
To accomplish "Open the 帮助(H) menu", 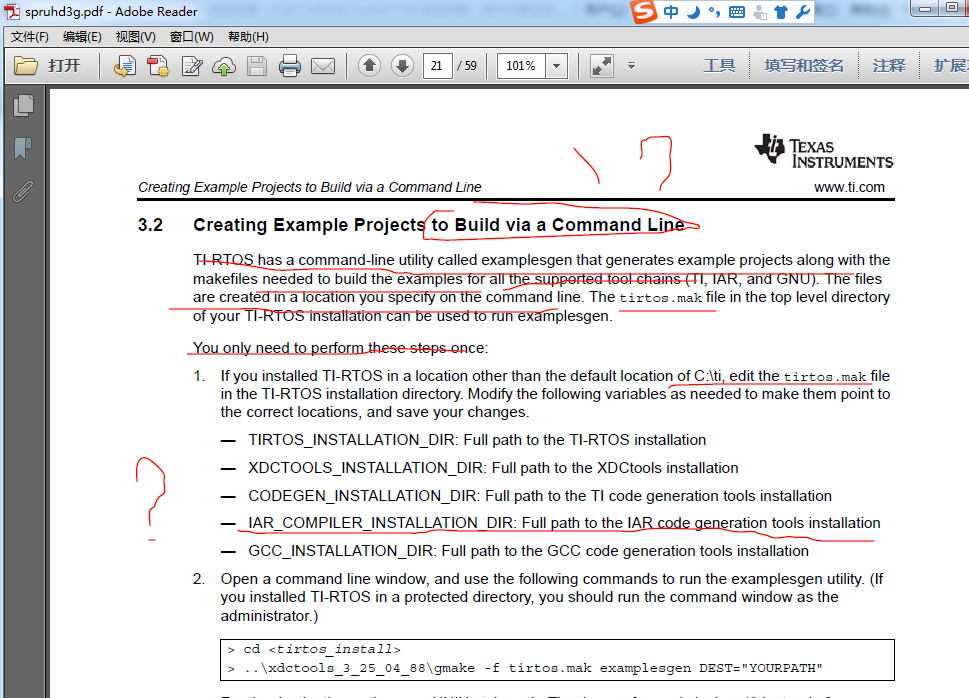I will [x=248, y=36].
